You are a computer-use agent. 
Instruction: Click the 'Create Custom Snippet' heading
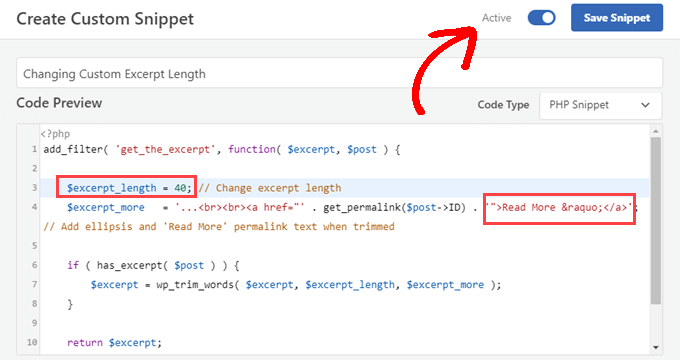[105, 19]
